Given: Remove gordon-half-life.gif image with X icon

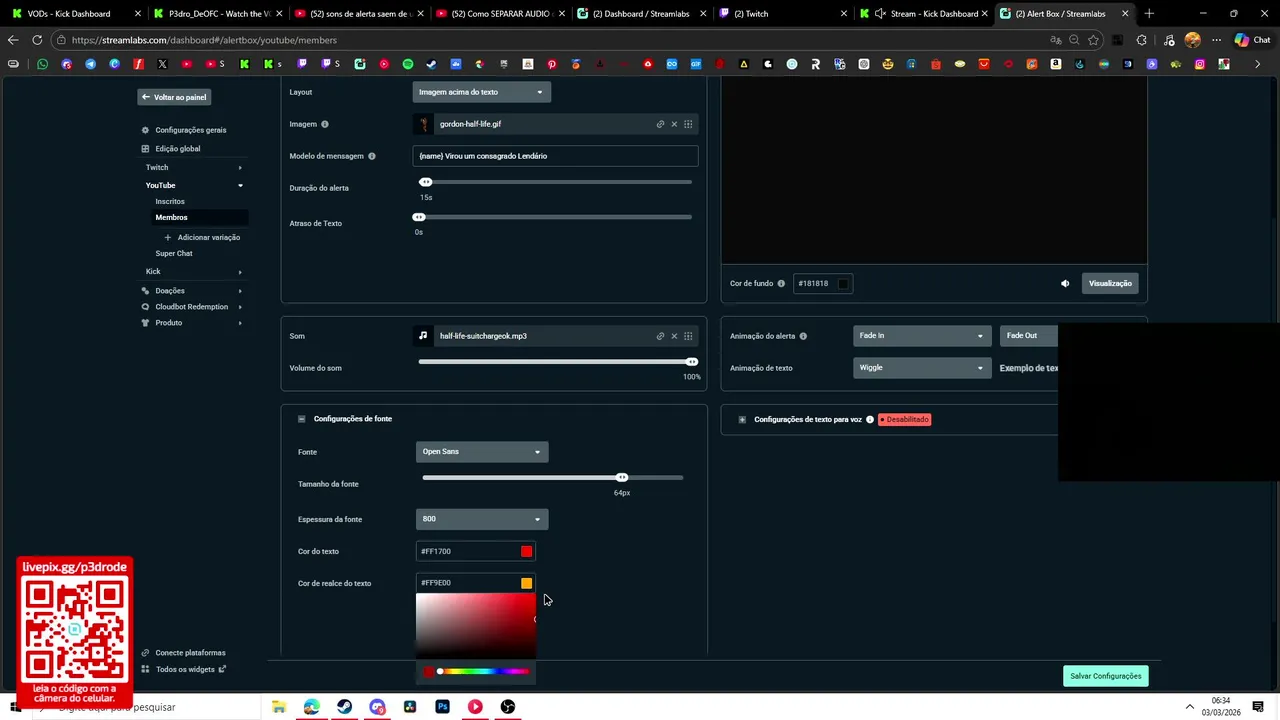Looking at the screenshot, I should click(x=674, y=124).
